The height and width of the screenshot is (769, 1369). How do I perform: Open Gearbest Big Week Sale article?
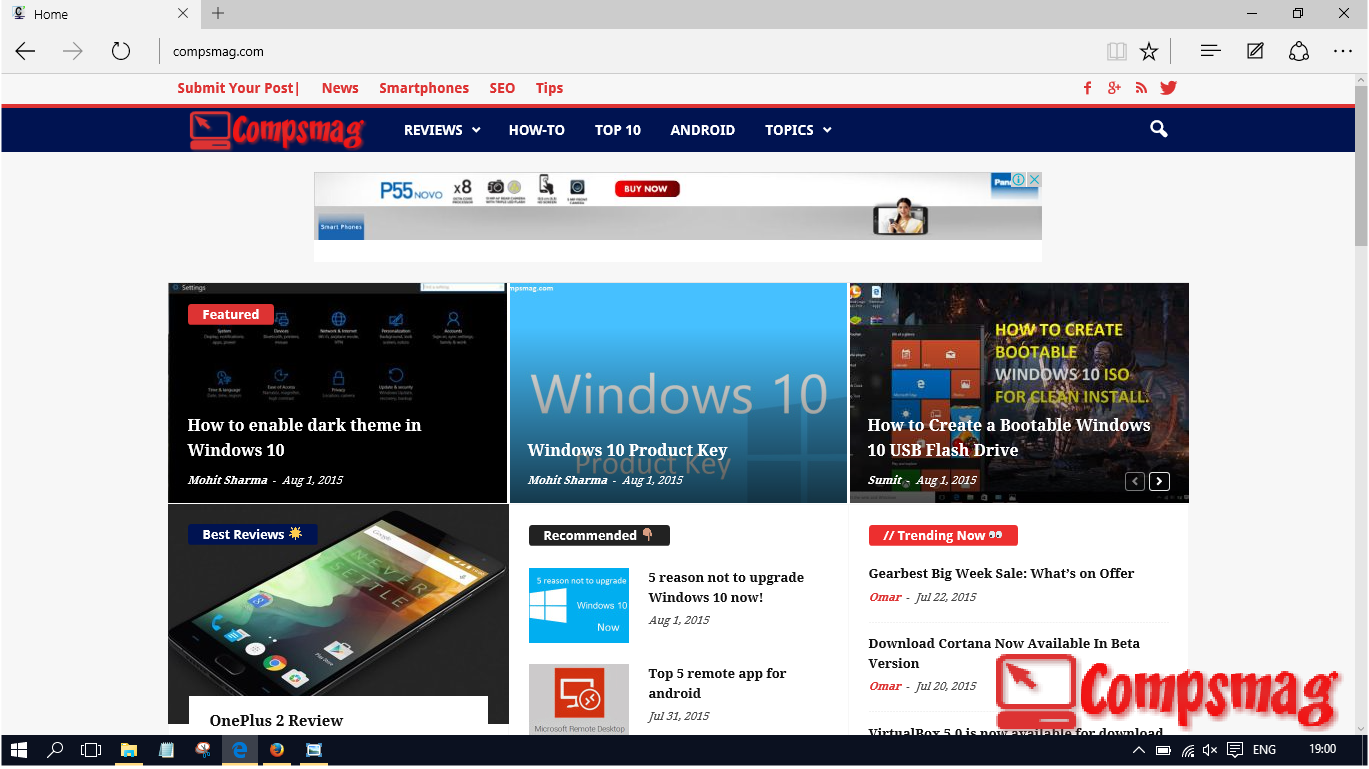point(1001,573)
